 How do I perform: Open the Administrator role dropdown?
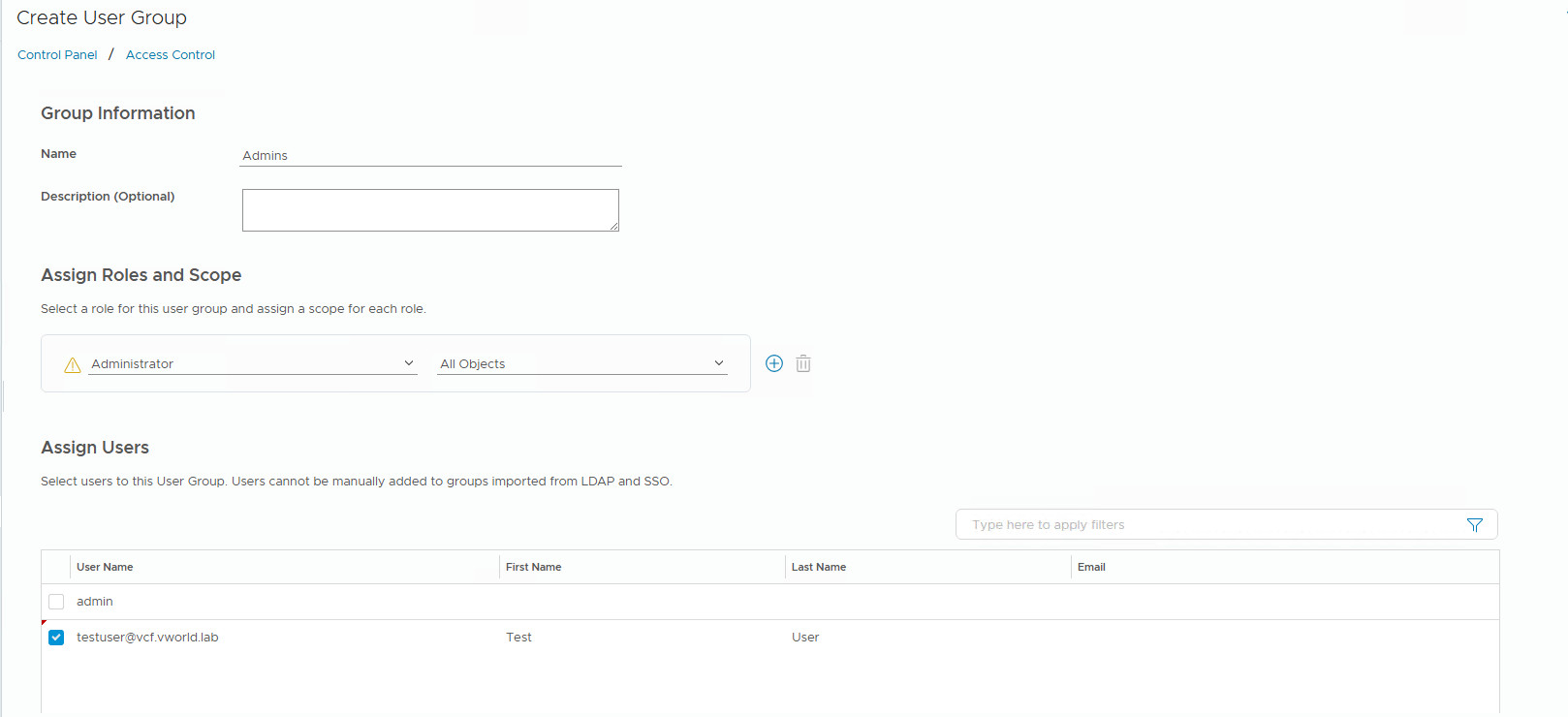252,364
